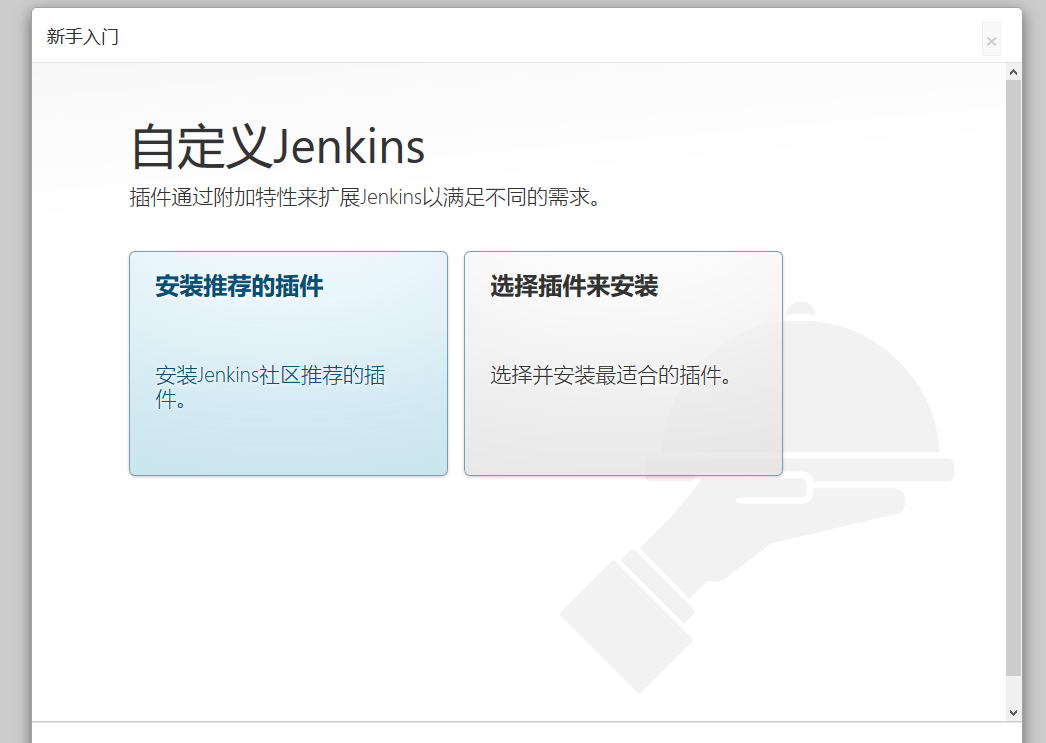Viewport: 1046px width, 743px height.
Task: Click the description 选择并安装最适合的插件
Action: (611, 376)
